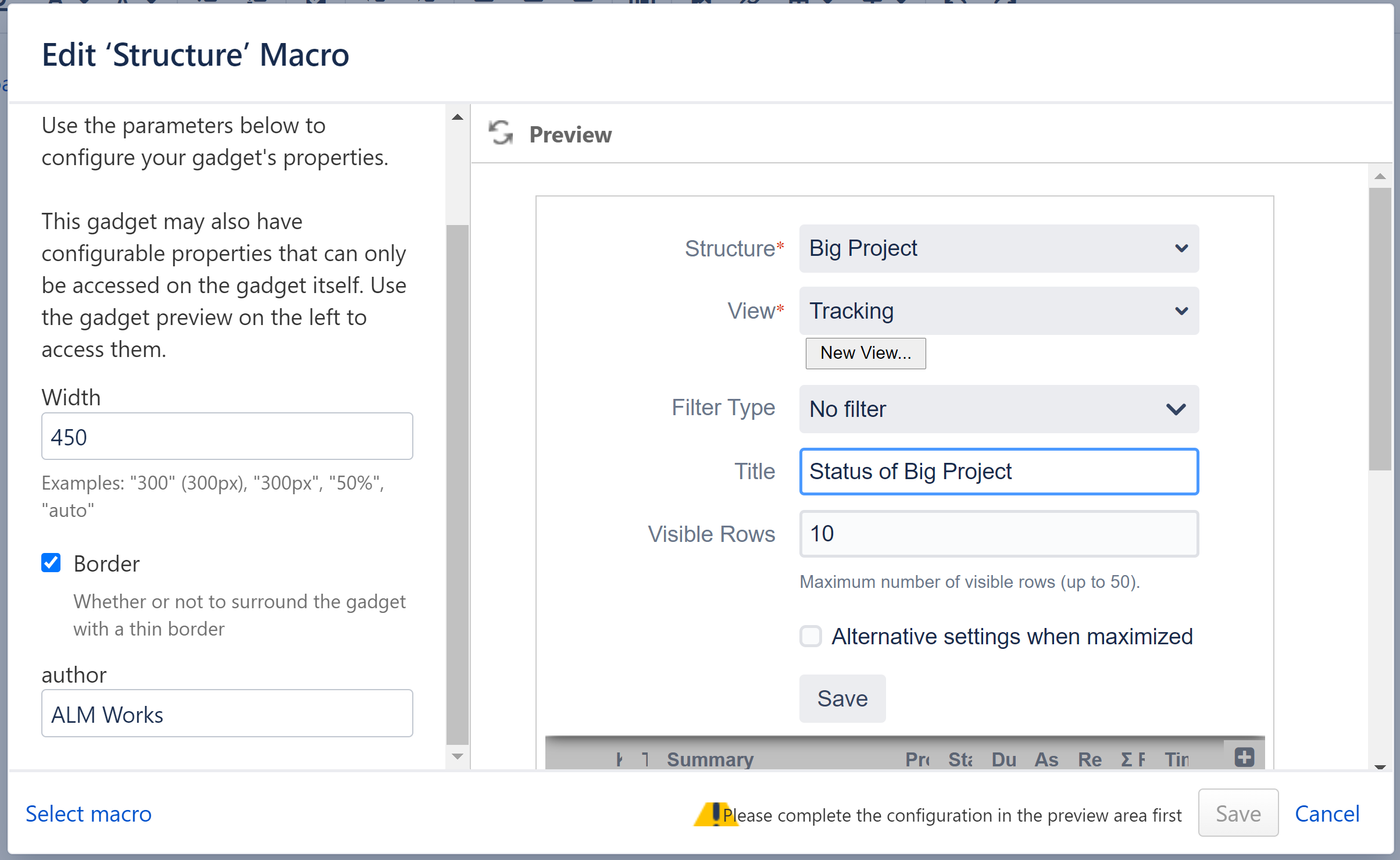Enable Alternative settings when maximized

point(810,636)
